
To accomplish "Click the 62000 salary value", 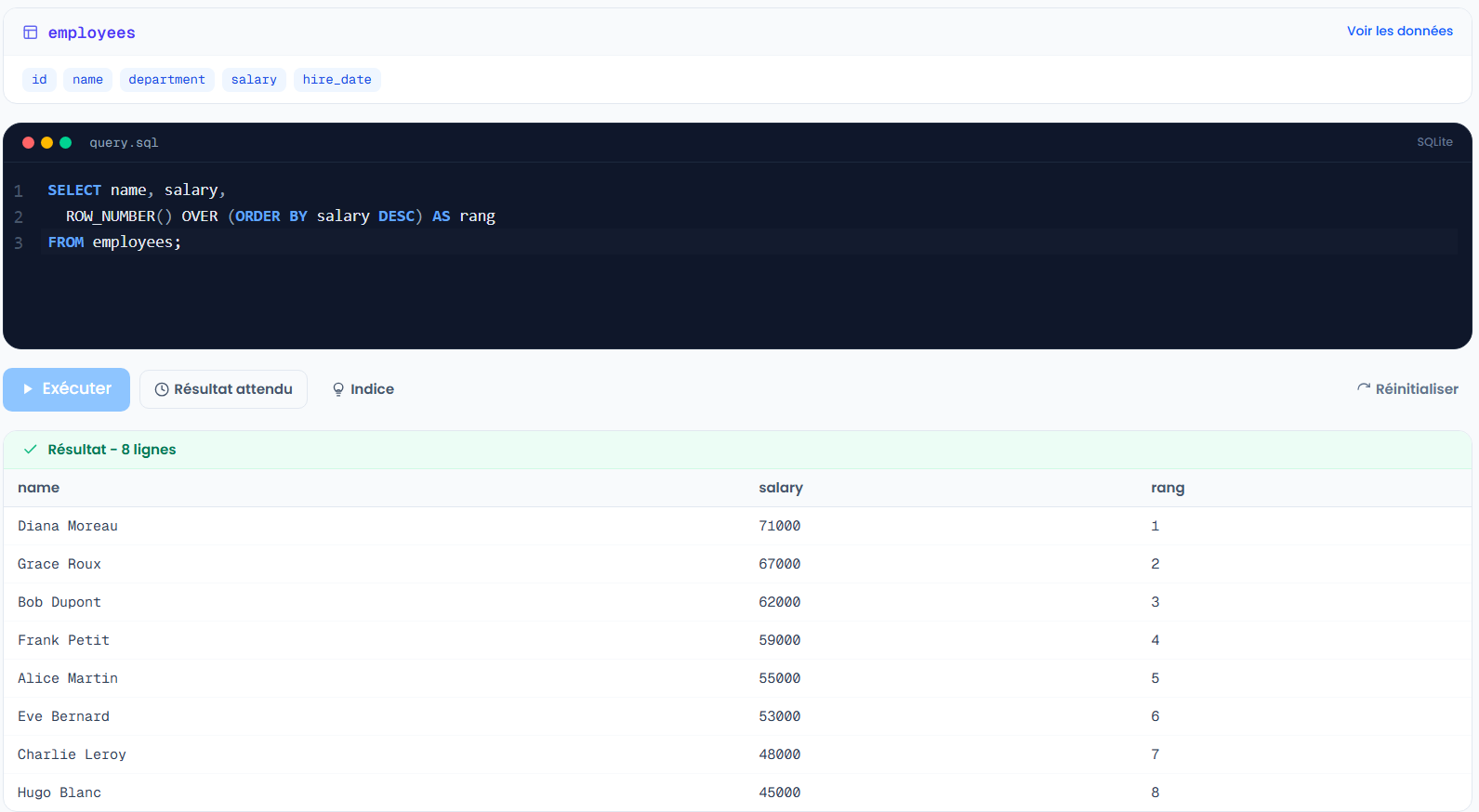I will (779, 602).
